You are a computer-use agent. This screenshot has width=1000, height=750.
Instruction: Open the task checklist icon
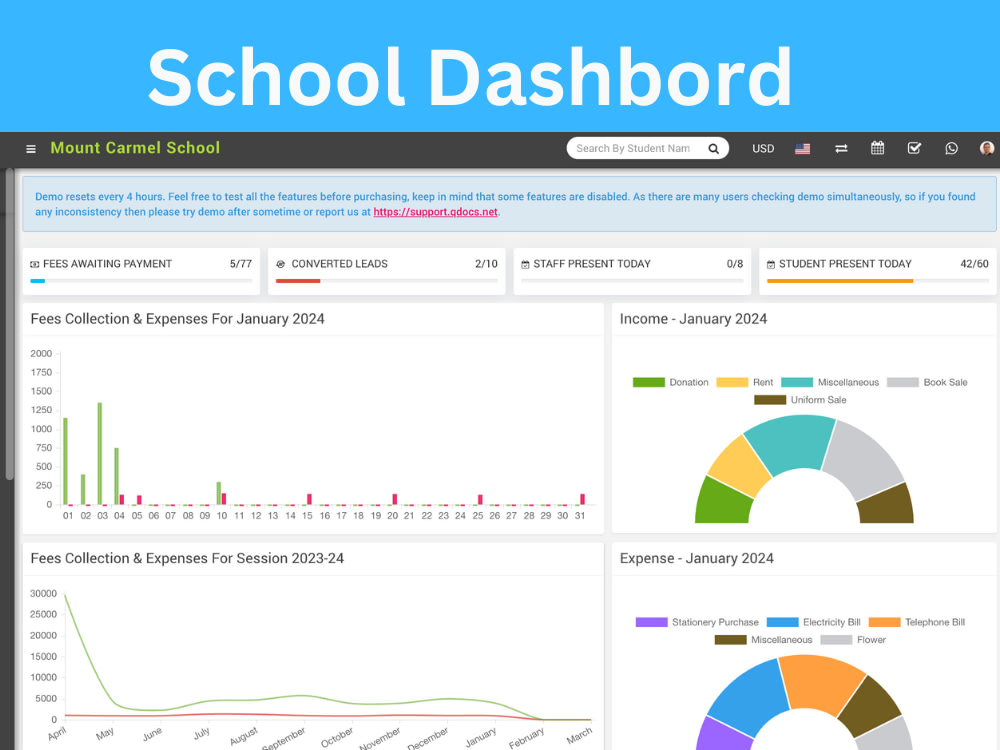(914, 148)
